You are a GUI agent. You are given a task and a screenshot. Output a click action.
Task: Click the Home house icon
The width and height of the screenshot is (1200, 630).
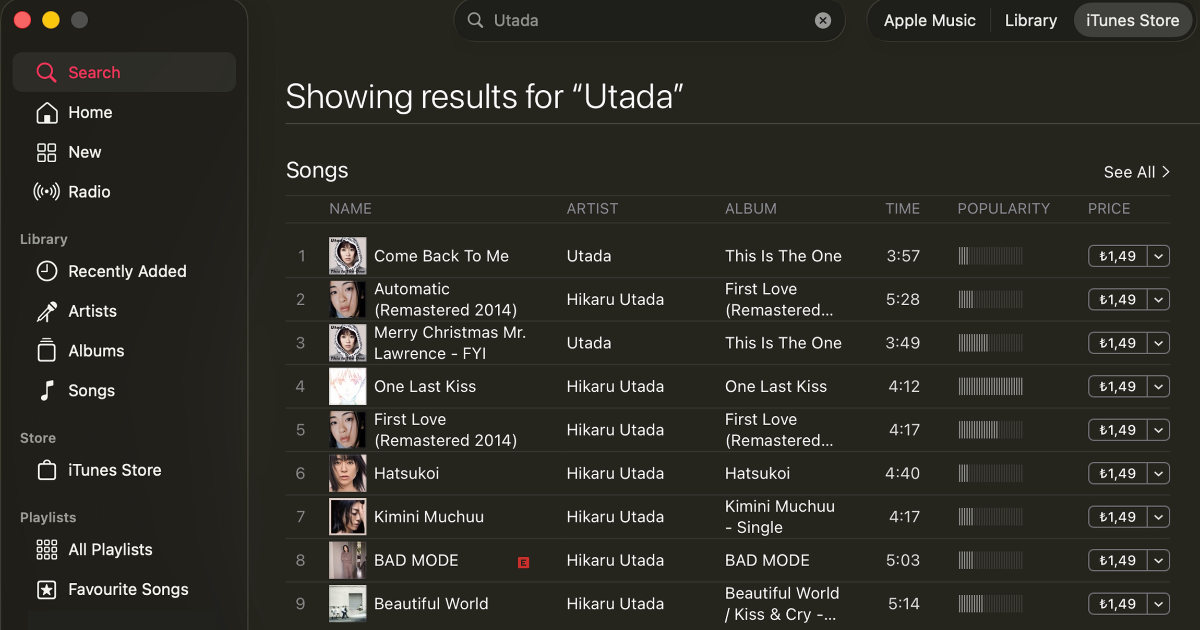point(46,113)
